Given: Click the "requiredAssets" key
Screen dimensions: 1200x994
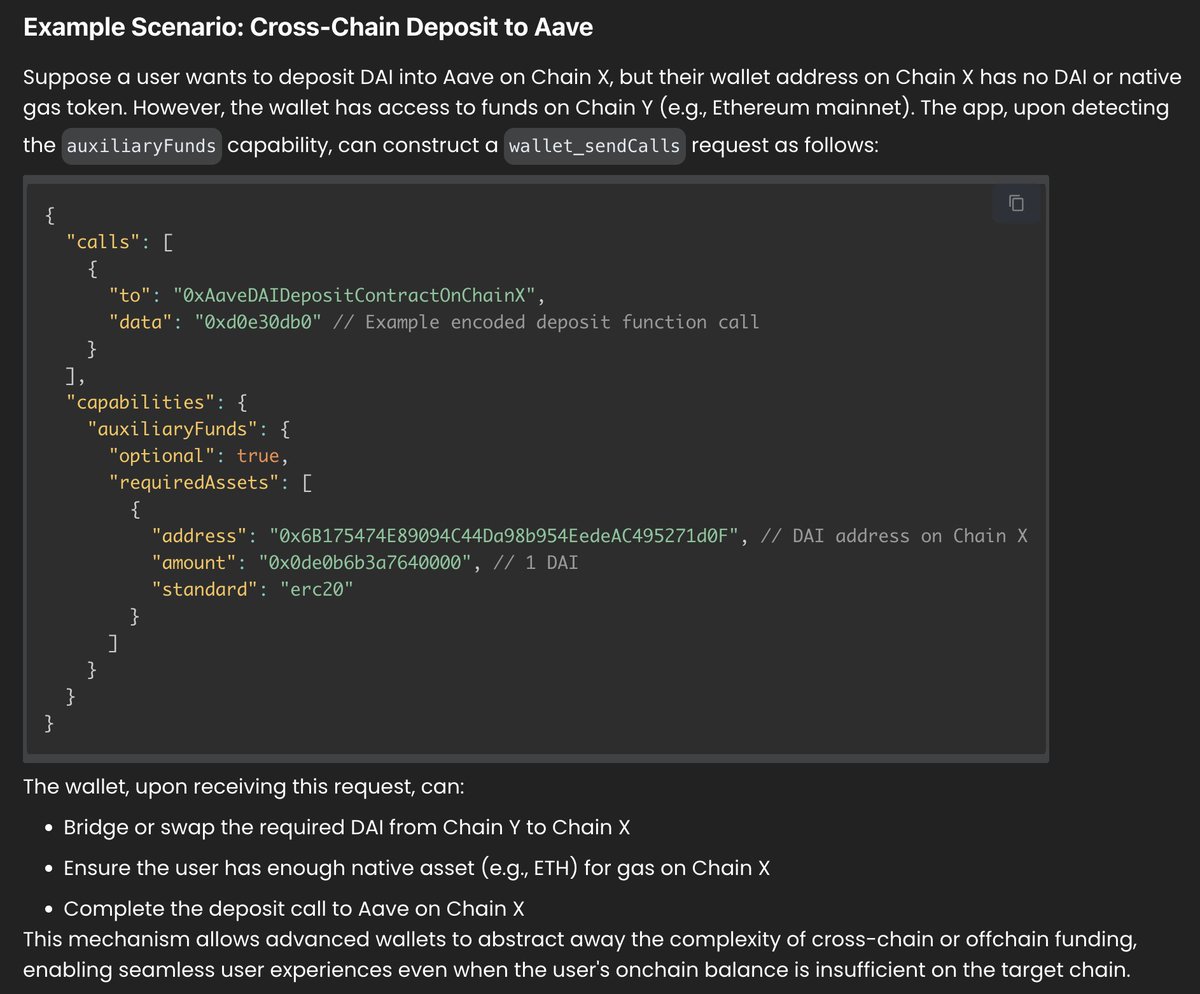Looking at the screenshot, I should click(195, 482).
